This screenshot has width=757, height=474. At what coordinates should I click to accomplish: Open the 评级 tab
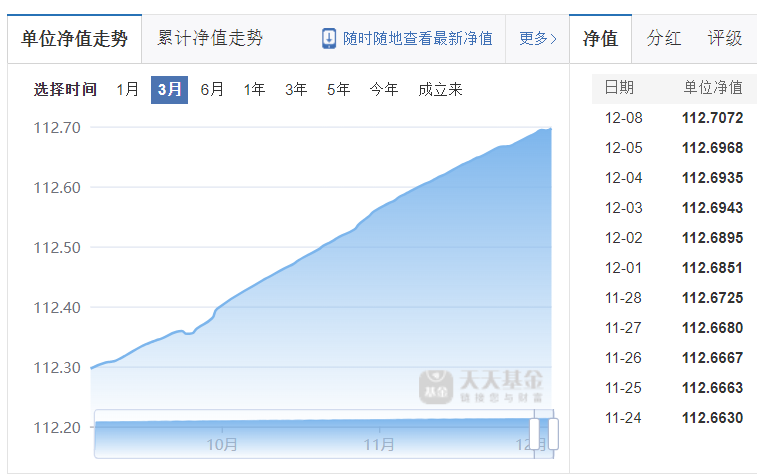coord(725,38)
